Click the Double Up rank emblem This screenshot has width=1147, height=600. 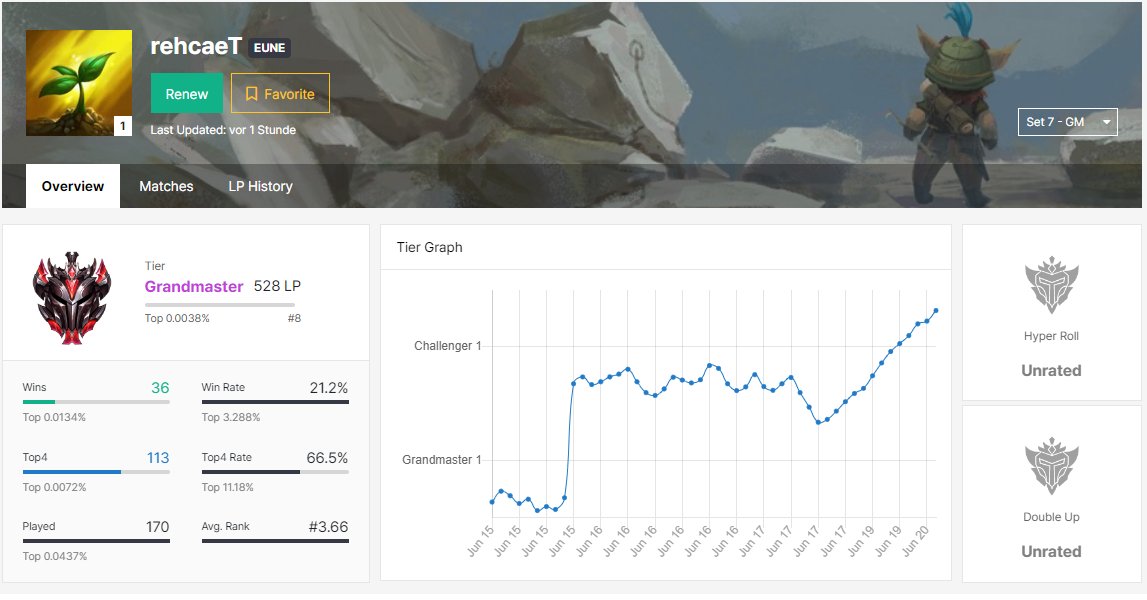click(1051, 465)
